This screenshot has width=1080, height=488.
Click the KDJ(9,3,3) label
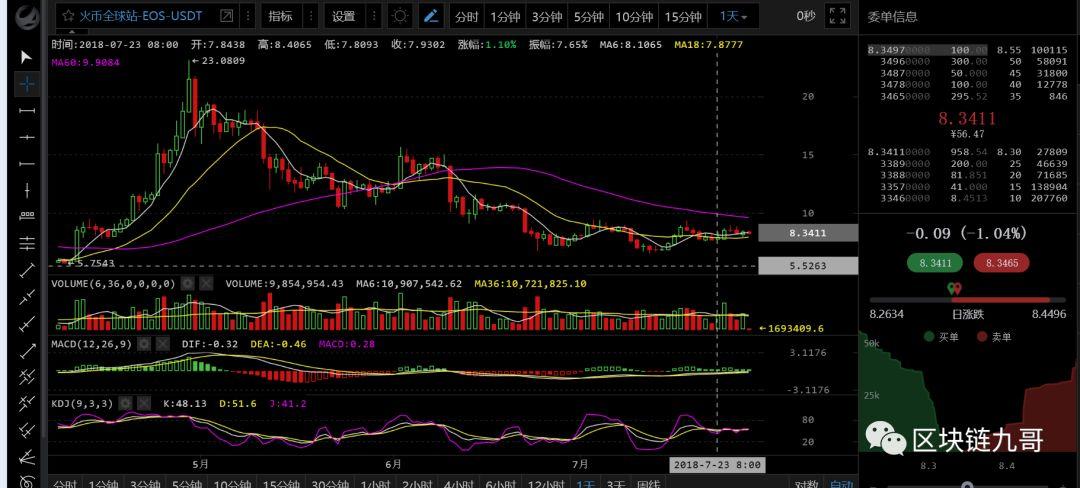pyautogui.click(x=82, y=403)
